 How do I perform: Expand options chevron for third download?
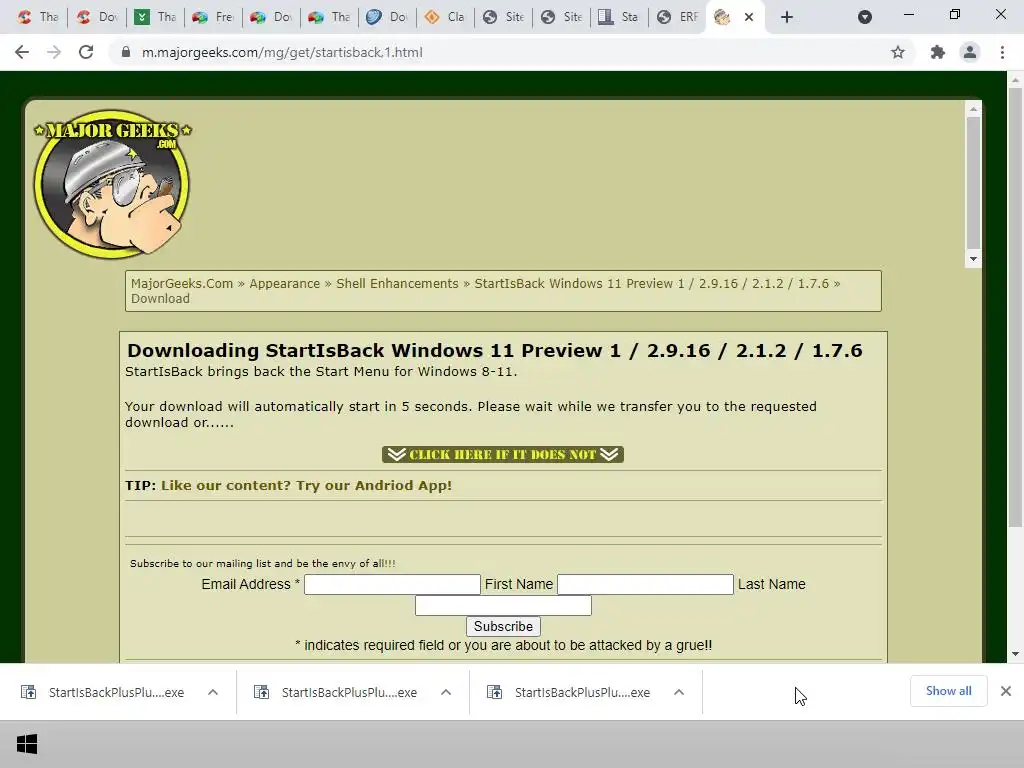[x=679, y=692]
